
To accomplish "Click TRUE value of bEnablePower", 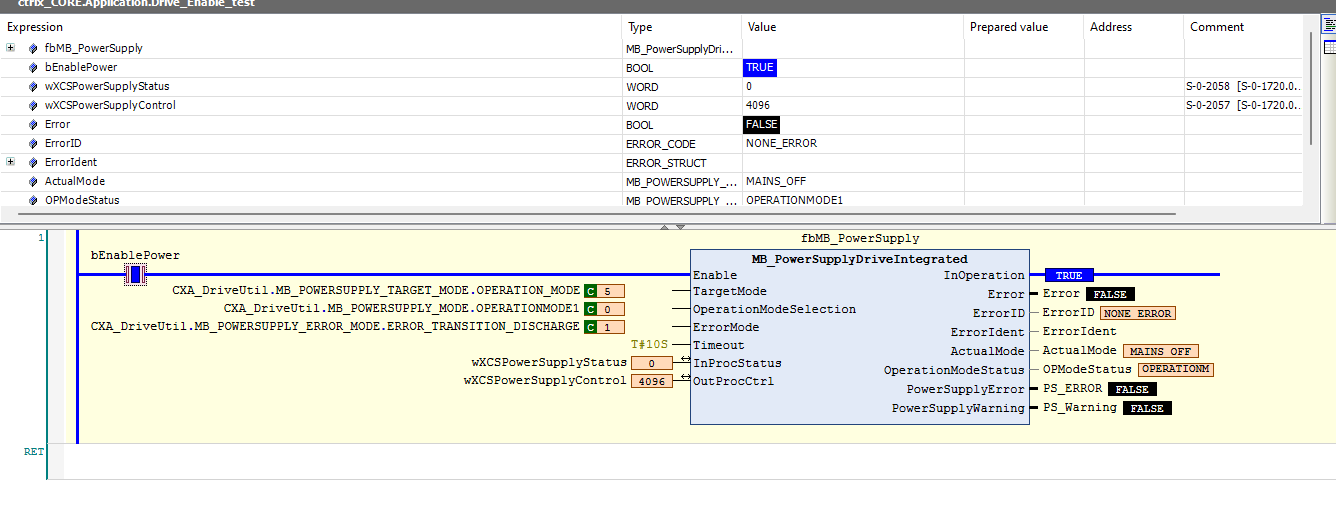I will 760,68.
